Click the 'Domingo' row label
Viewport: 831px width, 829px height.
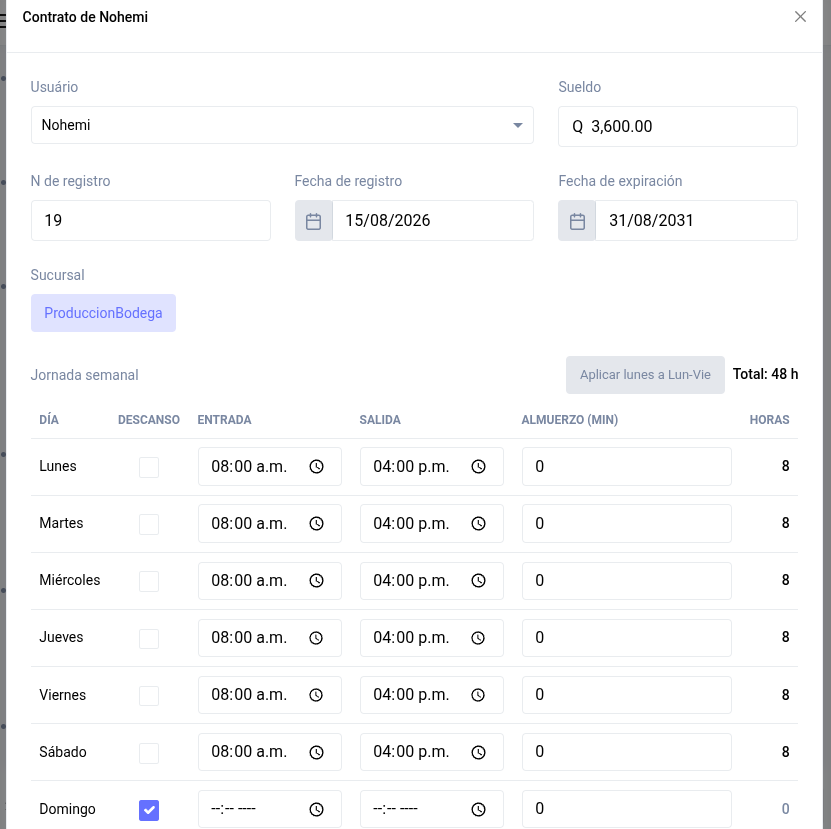67,809
